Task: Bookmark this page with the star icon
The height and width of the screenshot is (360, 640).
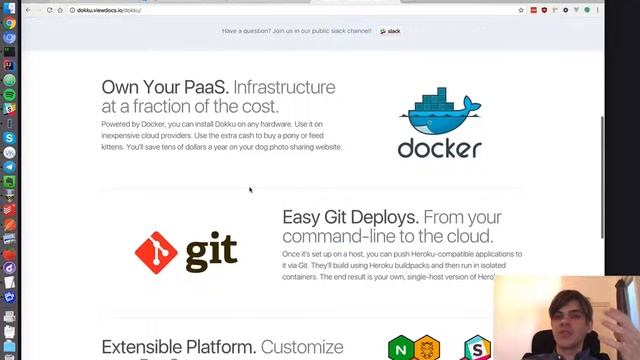Action: pyautogui.click(x=521, y=10)
